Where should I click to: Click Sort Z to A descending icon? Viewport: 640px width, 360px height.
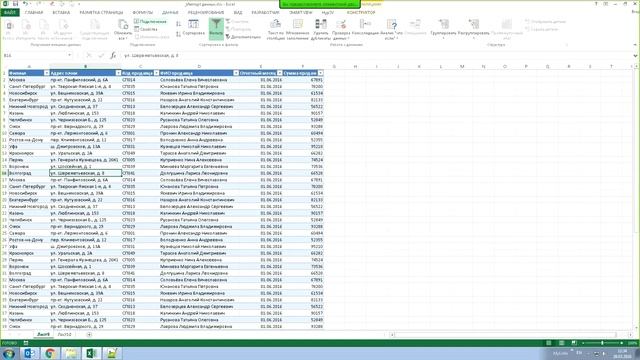click(178, 34)
